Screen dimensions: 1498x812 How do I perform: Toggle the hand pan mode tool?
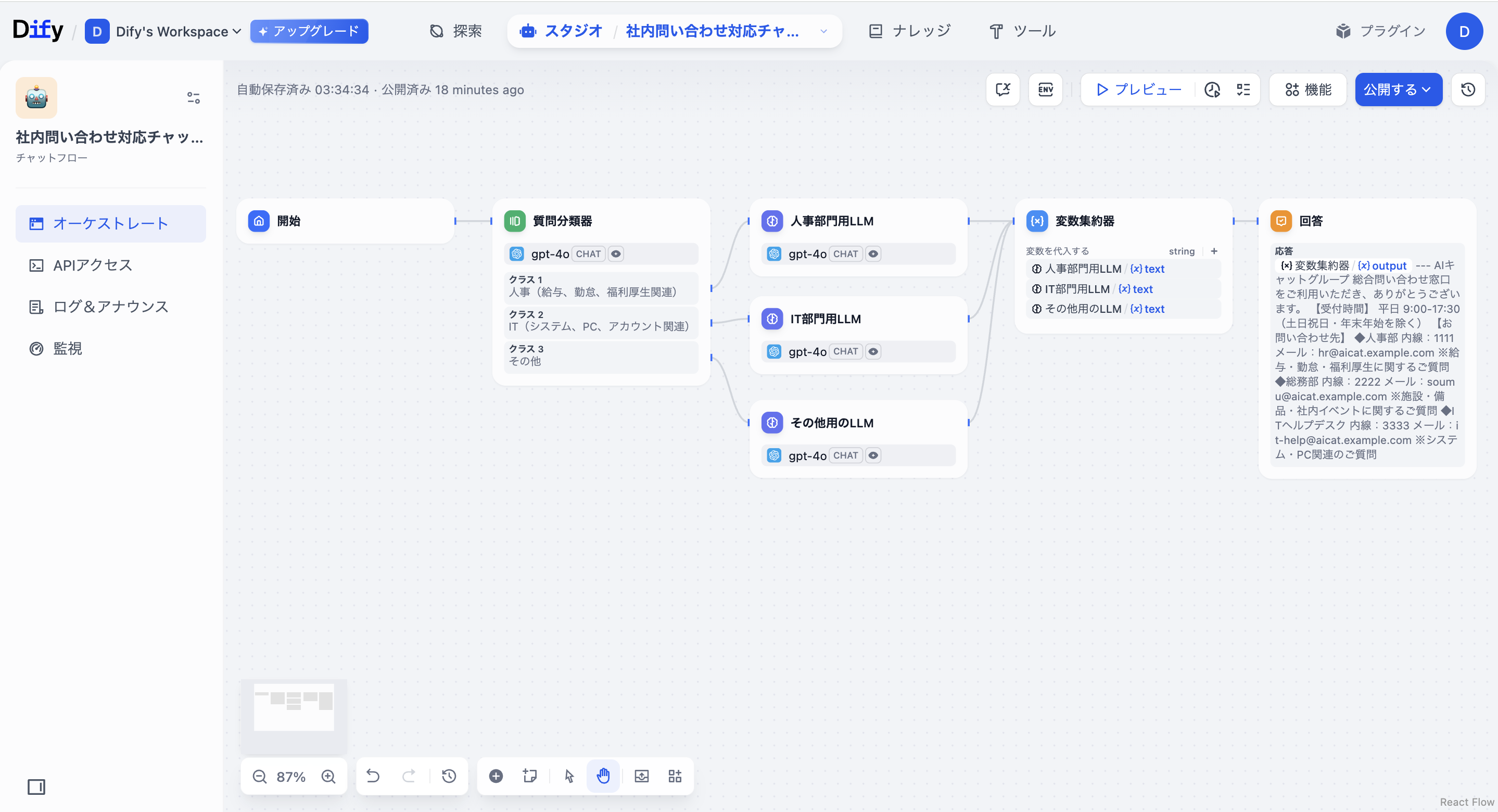click(x=603, y=776)
